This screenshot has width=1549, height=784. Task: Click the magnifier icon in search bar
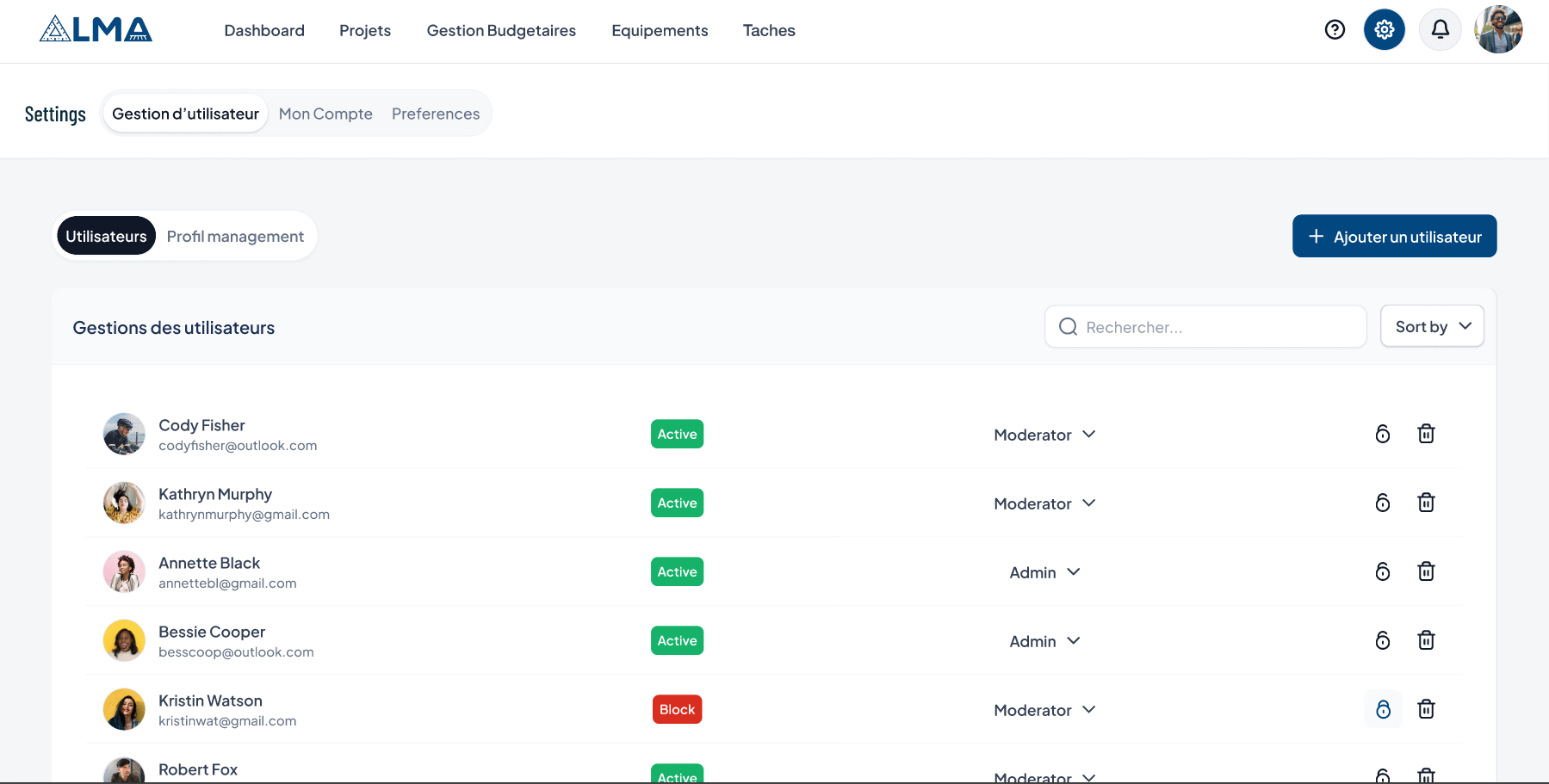point(1068,326)
